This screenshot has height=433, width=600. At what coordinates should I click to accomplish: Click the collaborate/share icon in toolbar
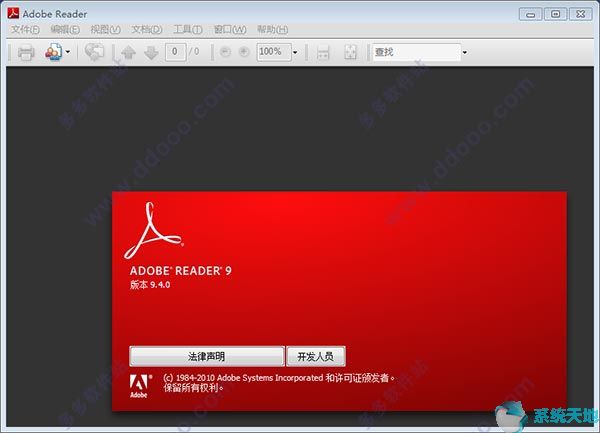[x=53, y=52]
